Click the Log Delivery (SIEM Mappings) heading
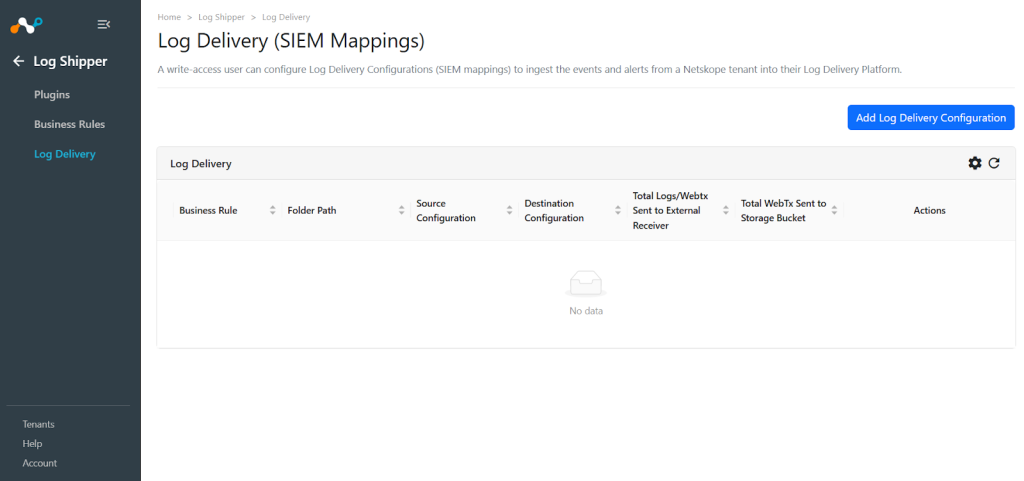The width and height of the screenshot is (1024, 481). pyautogui.click(x=291, y=41)
